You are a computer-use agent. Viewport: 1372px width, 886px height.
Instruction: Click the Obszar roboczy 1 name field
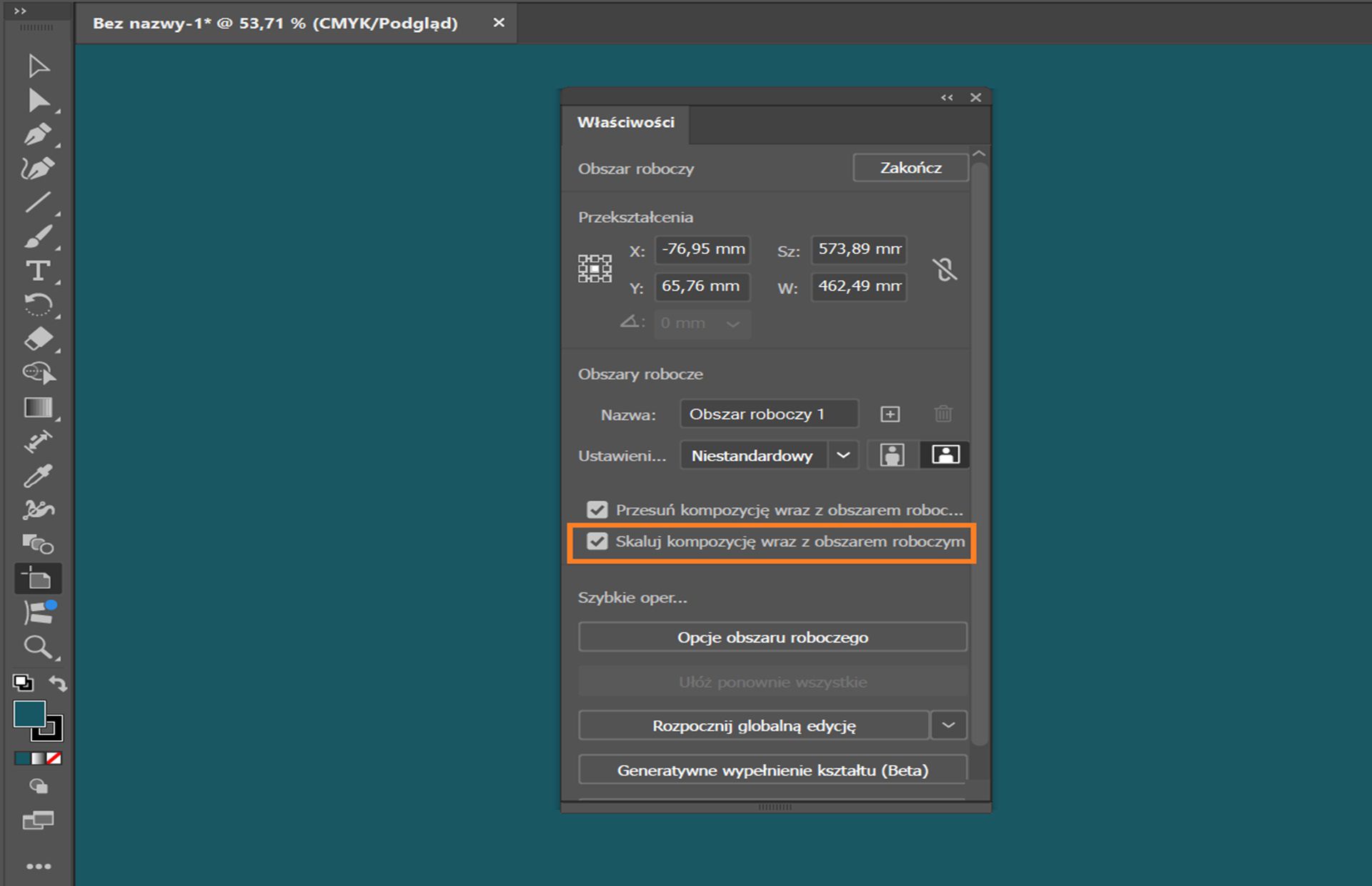[768, 413]
